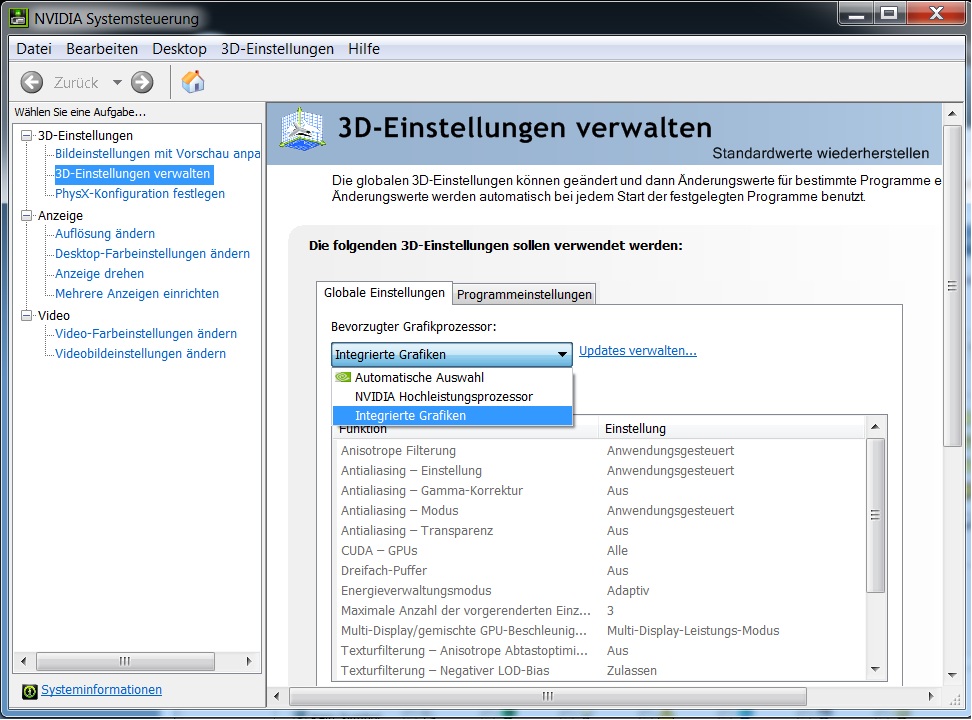972x720 pixels.
Task: Click settings list scroll-down arrow
Action: (x=875, y=669)
